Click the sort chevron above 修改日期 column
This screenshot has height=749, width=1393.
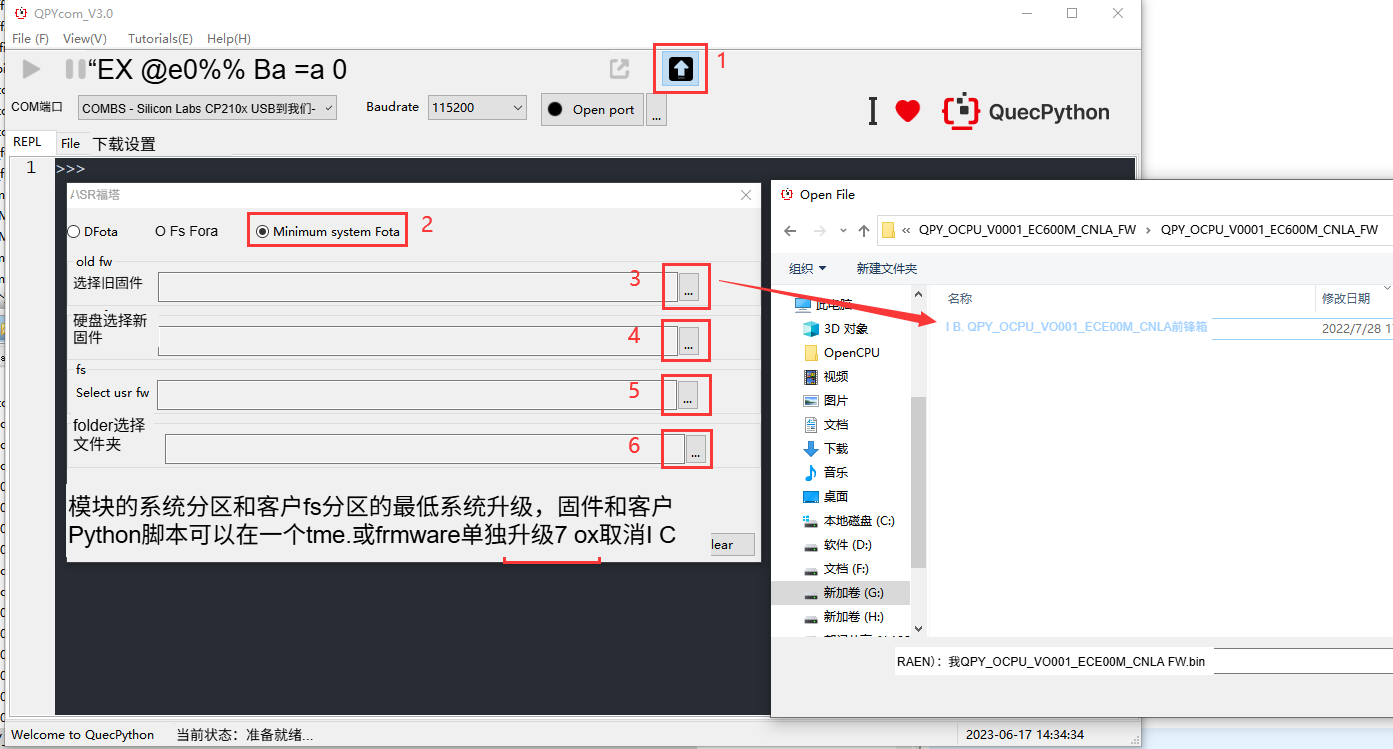(1385, 288)
